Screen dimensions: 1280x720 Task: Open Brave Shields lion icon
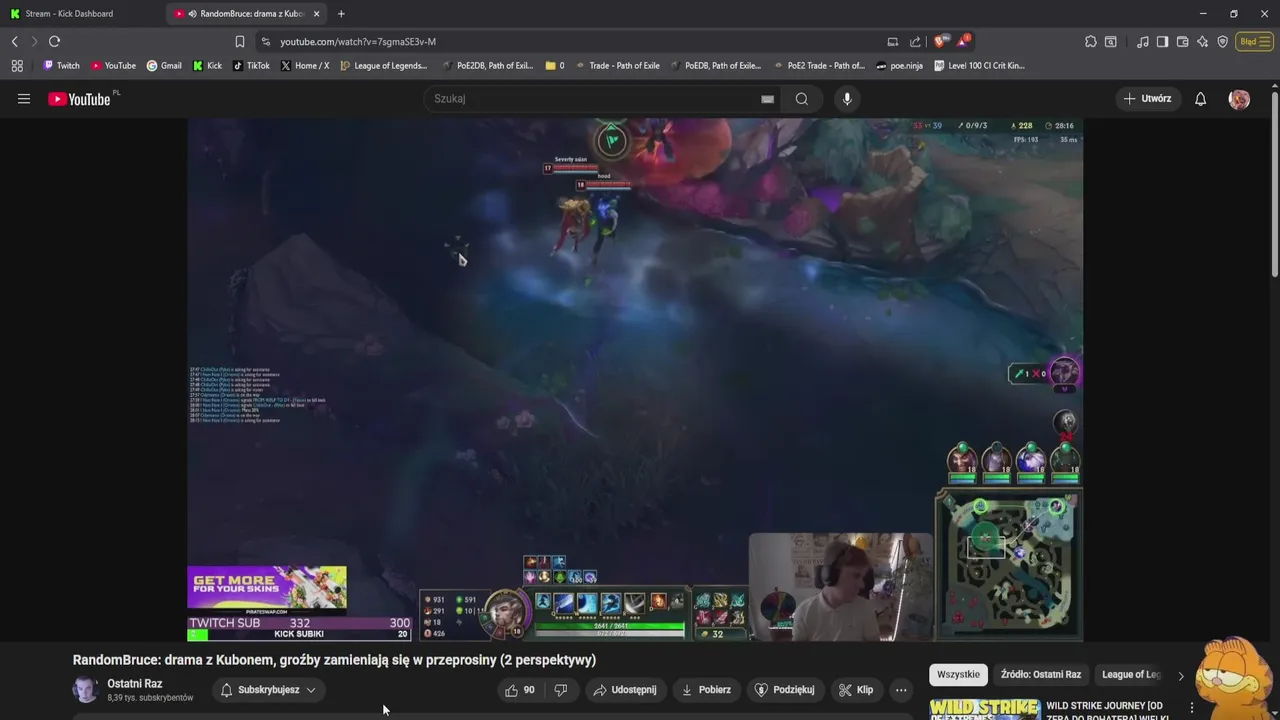(939, 42)
